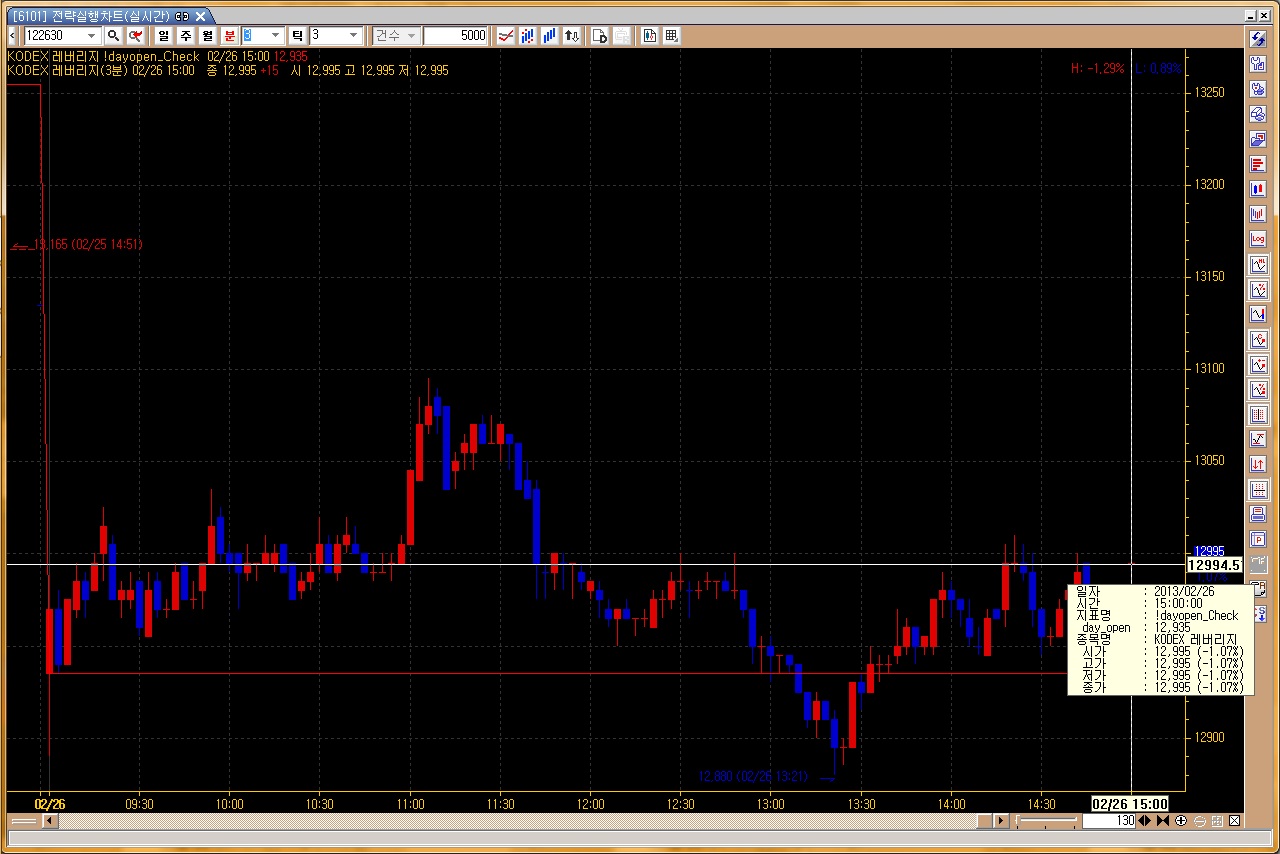
Task: Click the bar-count zoom slider at bottom
Action: (1048, 821)
